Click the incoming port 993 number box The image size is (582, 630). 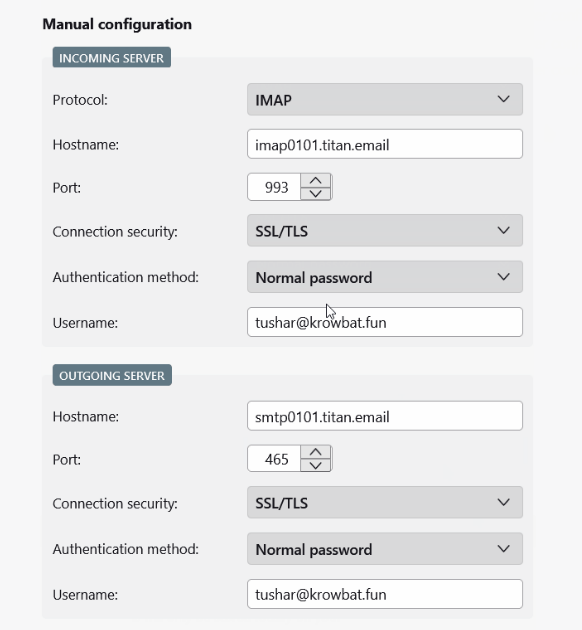pyautogui.click(x=274, y=187)
